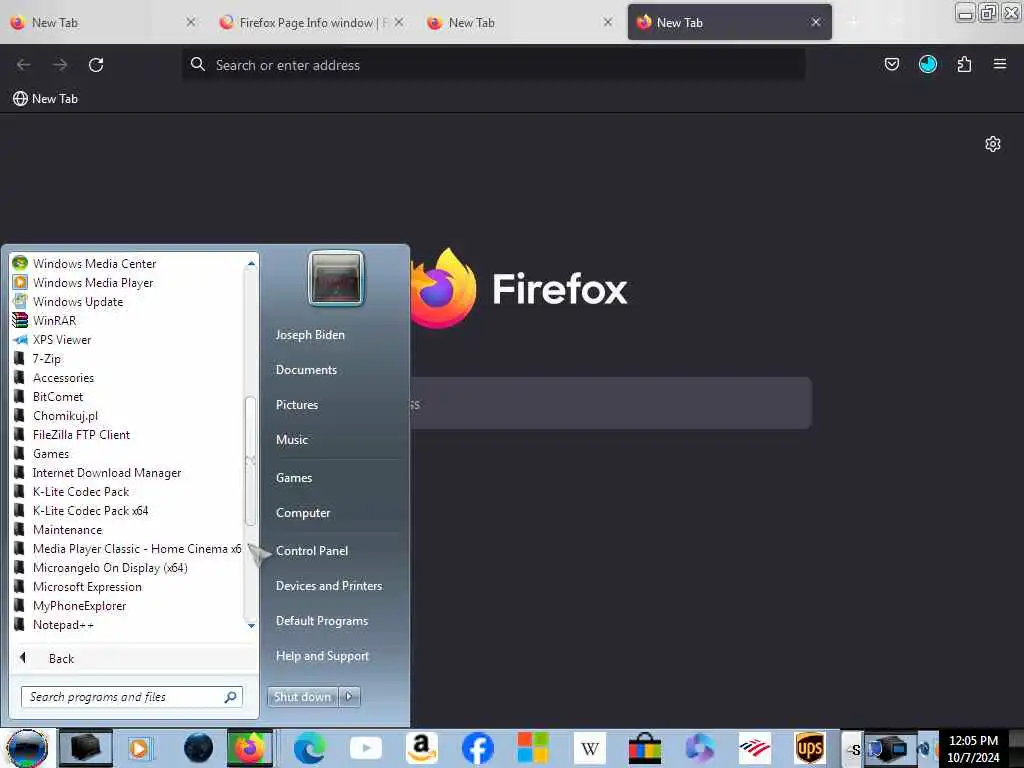Open Firefox account icon
This screenshot has height=768, width=1024.
[x=927, y=64]
